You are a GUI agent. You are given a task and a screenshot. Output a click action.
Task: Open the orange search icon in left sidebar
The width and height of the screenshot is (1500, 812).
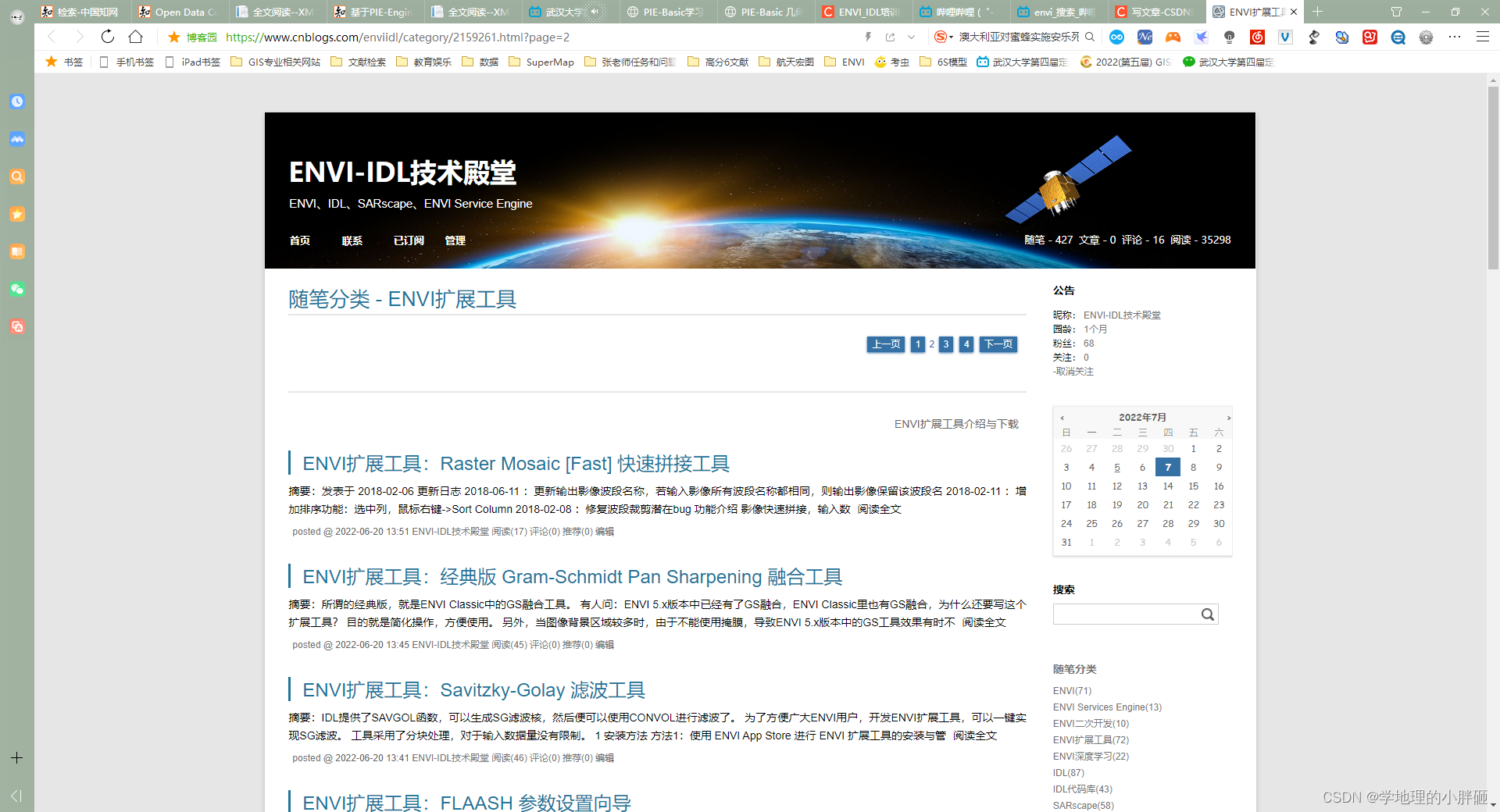coord(17,176)
